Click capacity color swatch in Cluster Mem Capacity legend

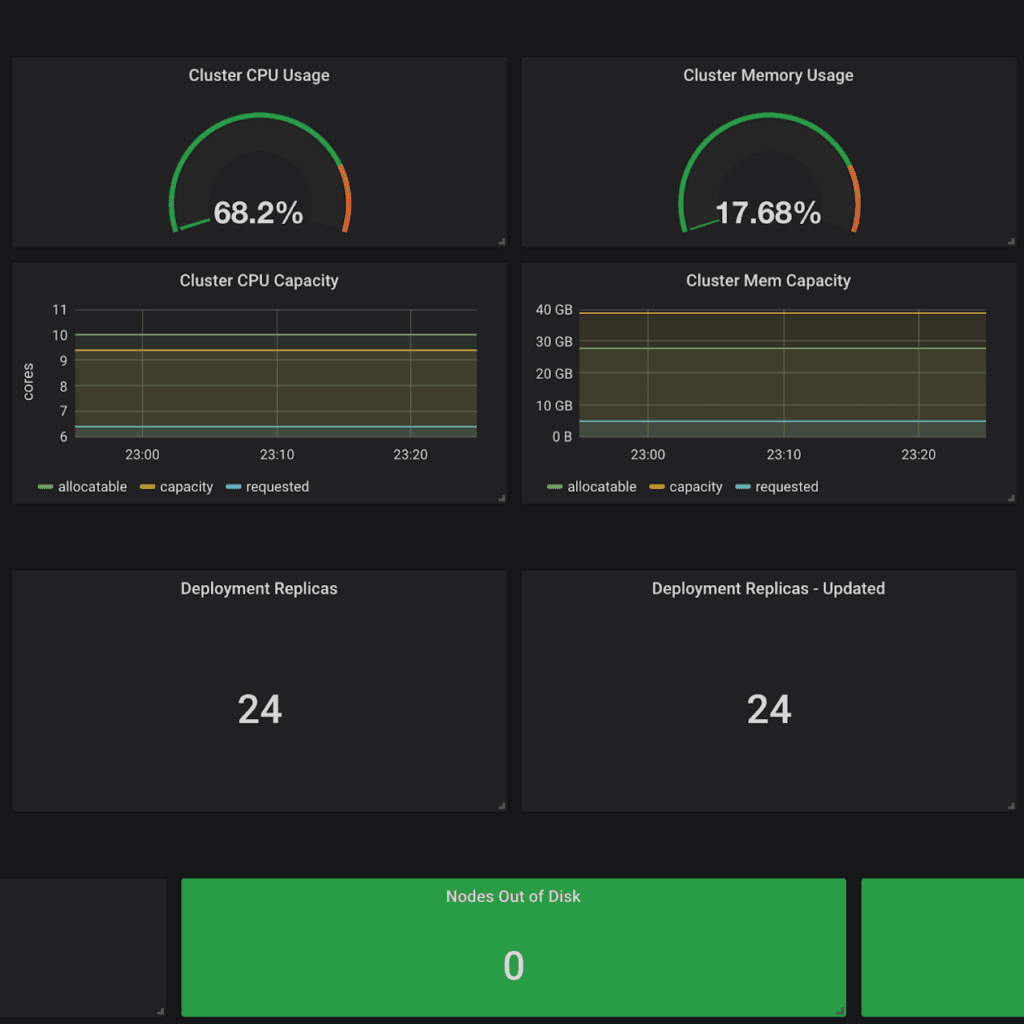(657, 487)
